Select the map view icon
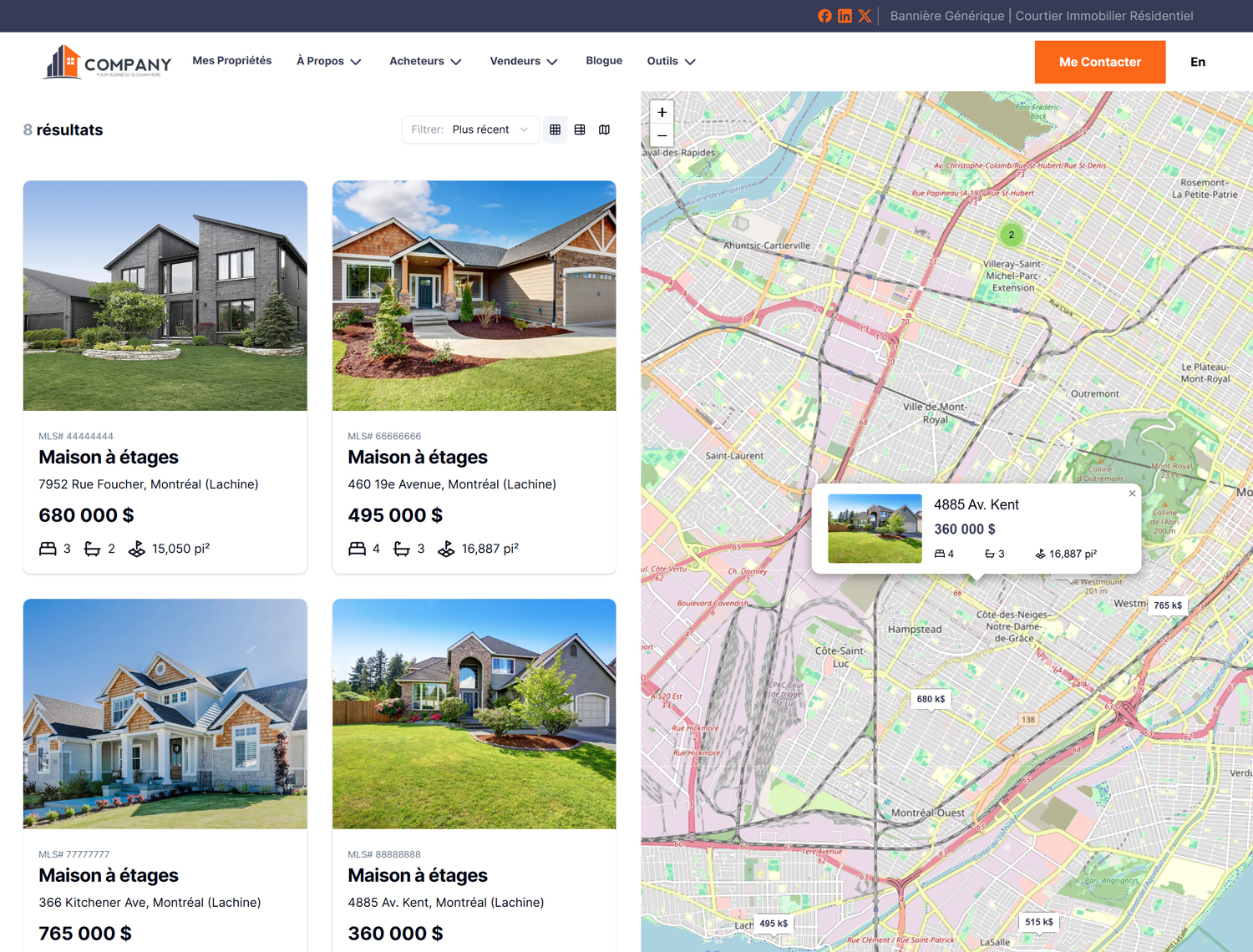This screenshot has width=1253, height=952. [604, 129]
